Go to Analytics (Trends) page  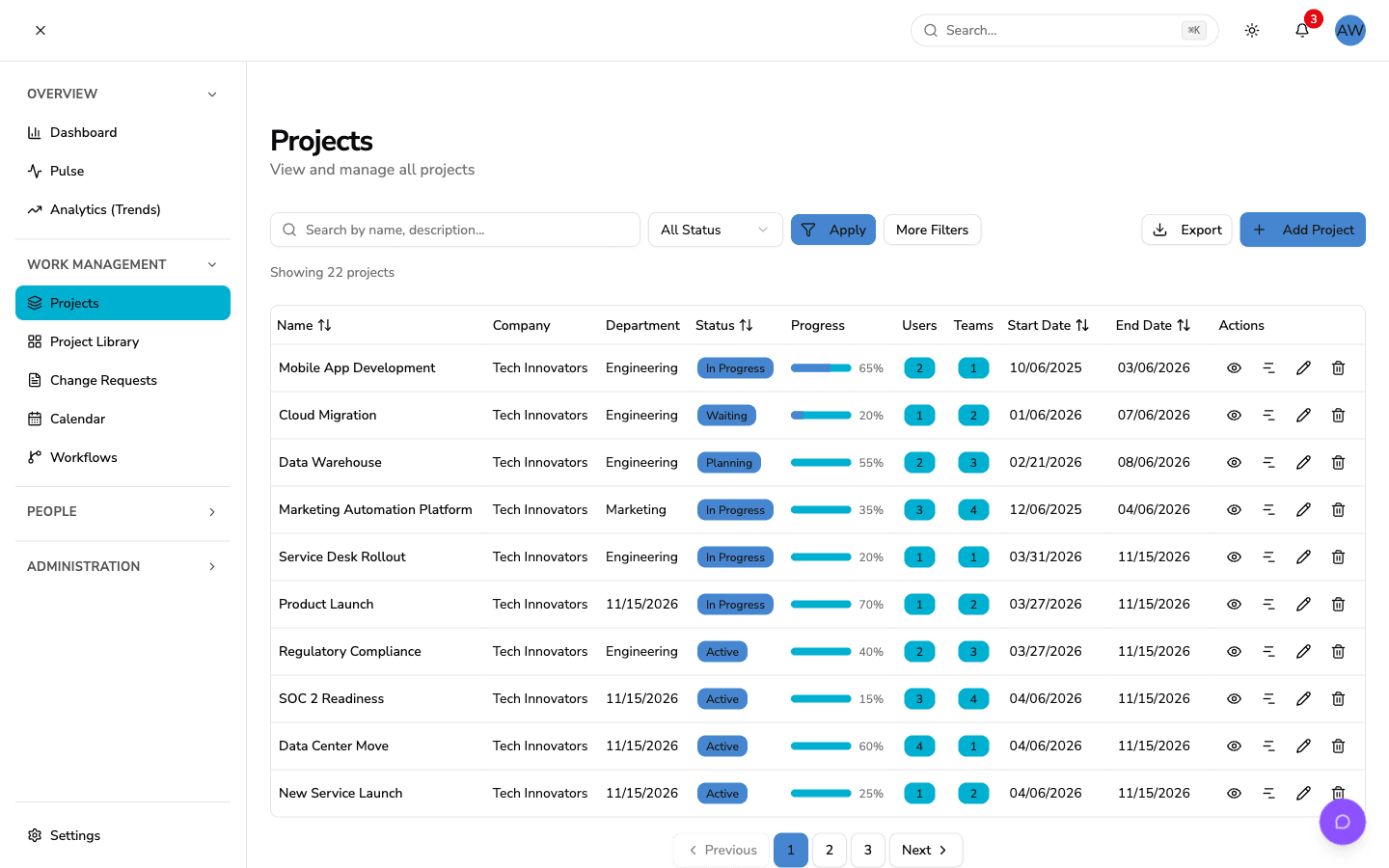pos(123,209)
